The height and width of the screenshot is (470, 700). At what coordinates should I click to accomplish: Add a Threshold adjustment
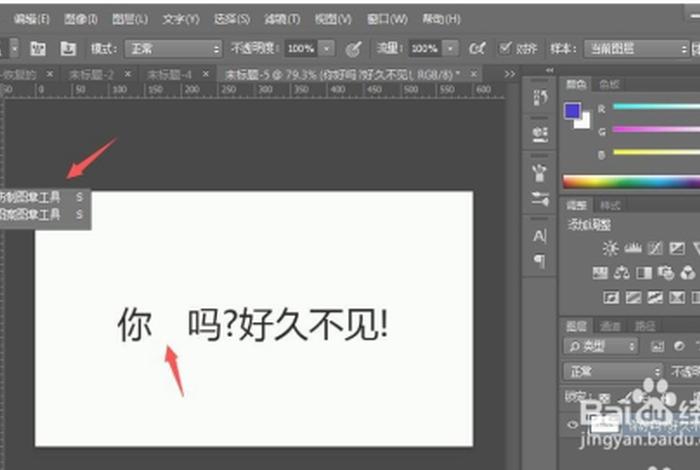tap(655, 297)
